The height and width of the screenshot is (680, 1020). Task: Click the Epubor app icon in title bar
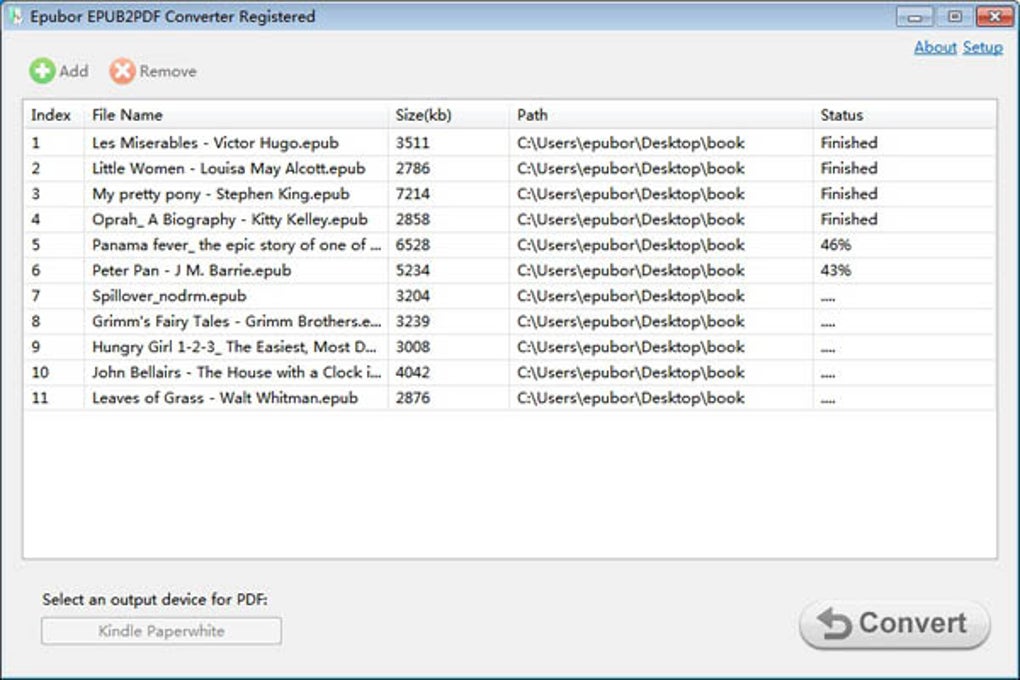[15, 16]
